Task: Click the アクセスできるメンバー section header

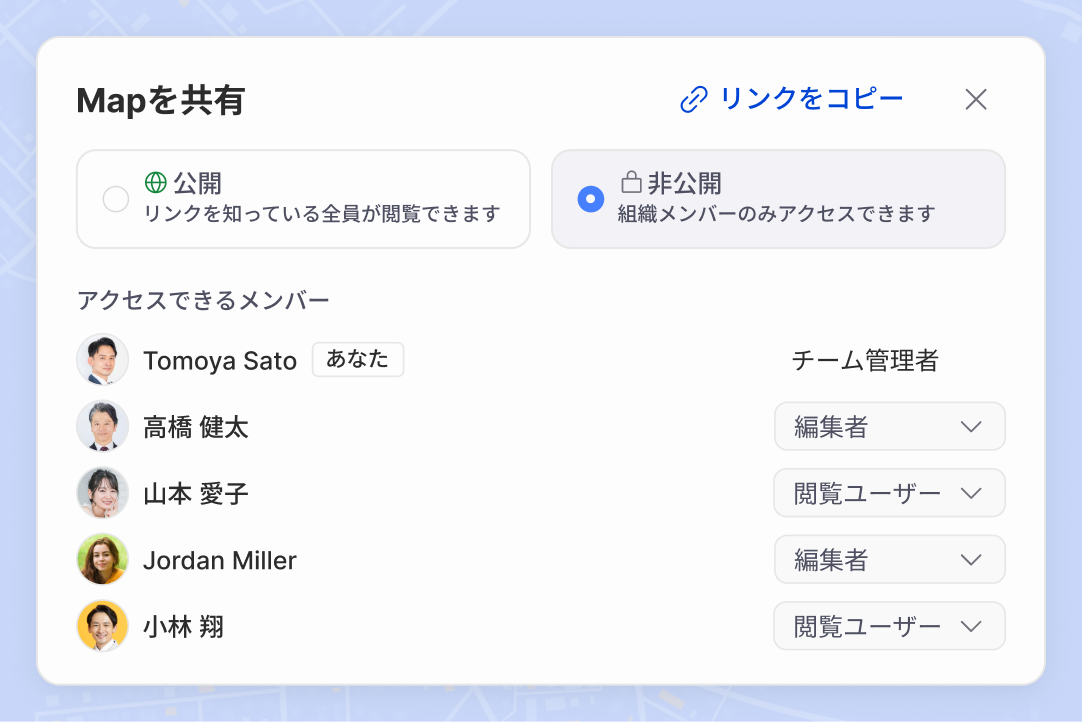Action: coord(204,299)
